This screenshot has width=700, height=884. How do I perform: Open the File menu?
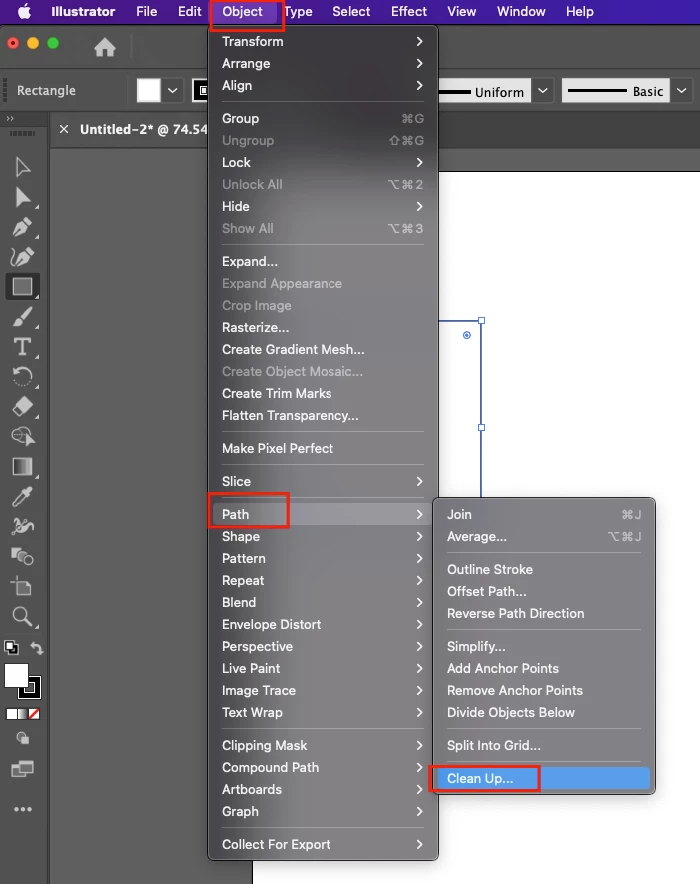pyautogui.click(x=147, y=11)
